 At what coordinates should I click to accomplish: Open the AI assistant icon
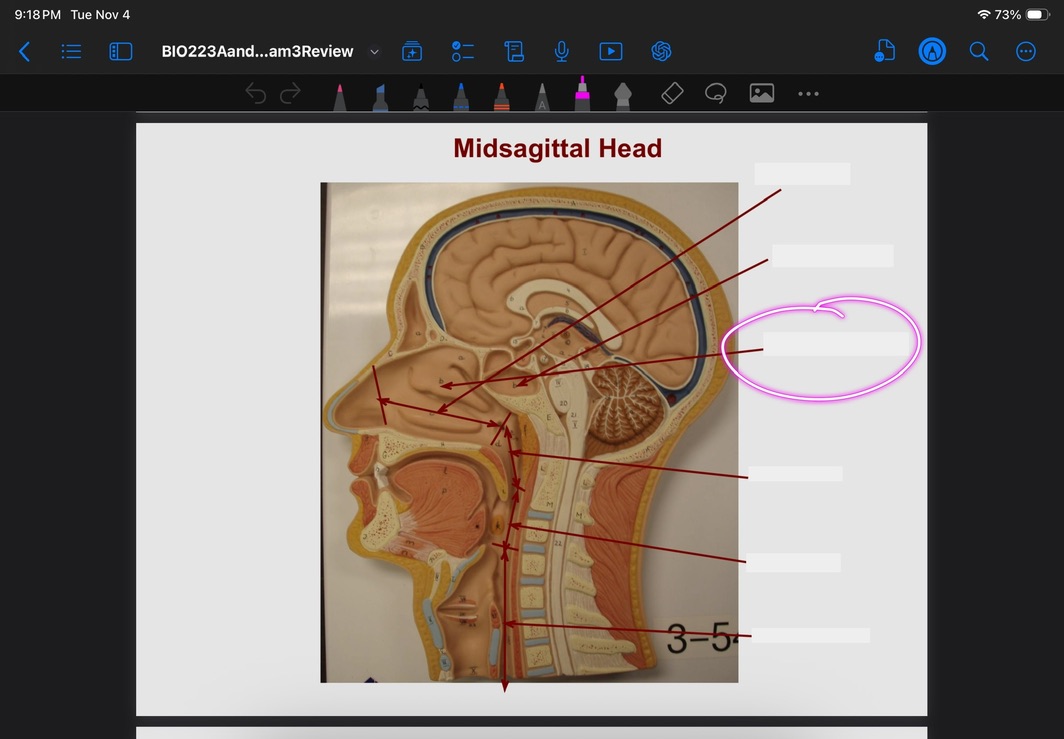(x=660, y=51)
